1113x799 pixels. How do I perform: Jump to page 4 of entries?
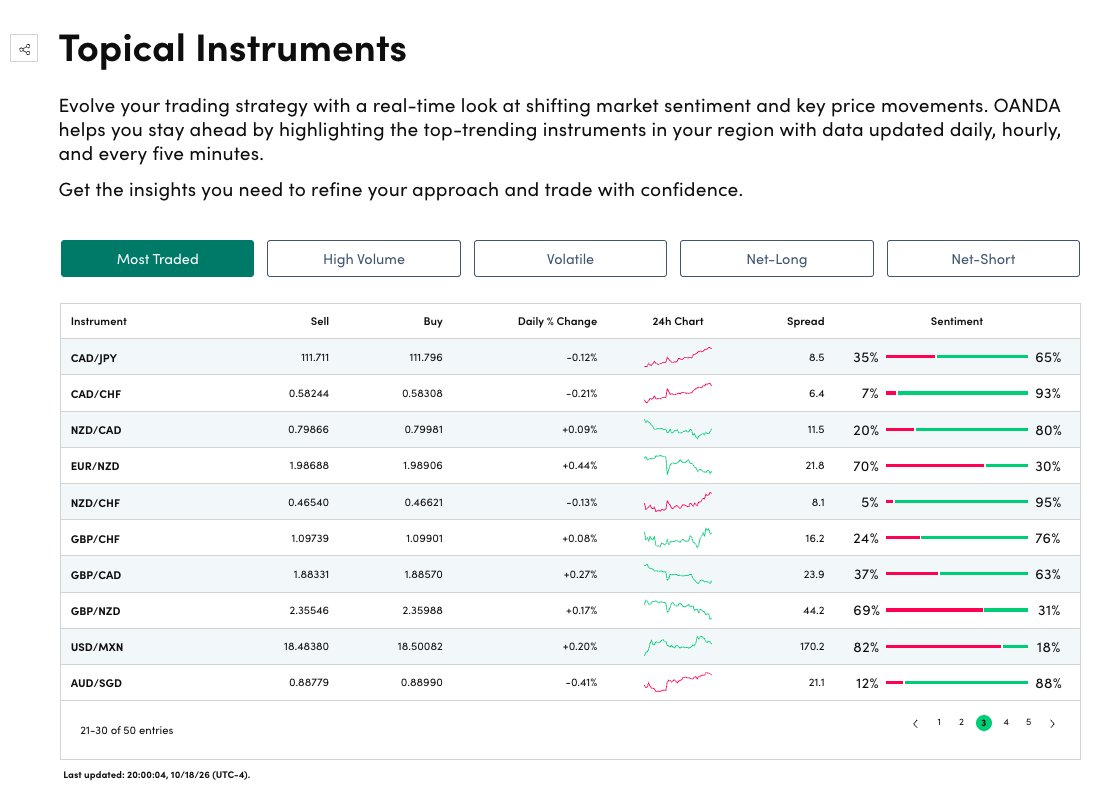click(x=1006, y=722)
